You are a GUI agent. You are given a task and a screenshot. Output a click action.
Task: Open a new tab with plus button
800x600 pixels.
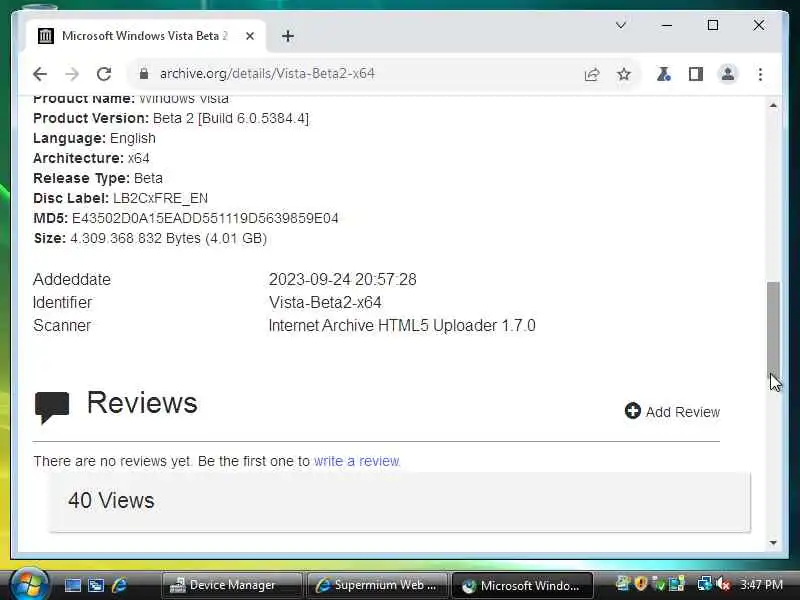[x=288, y=36]
